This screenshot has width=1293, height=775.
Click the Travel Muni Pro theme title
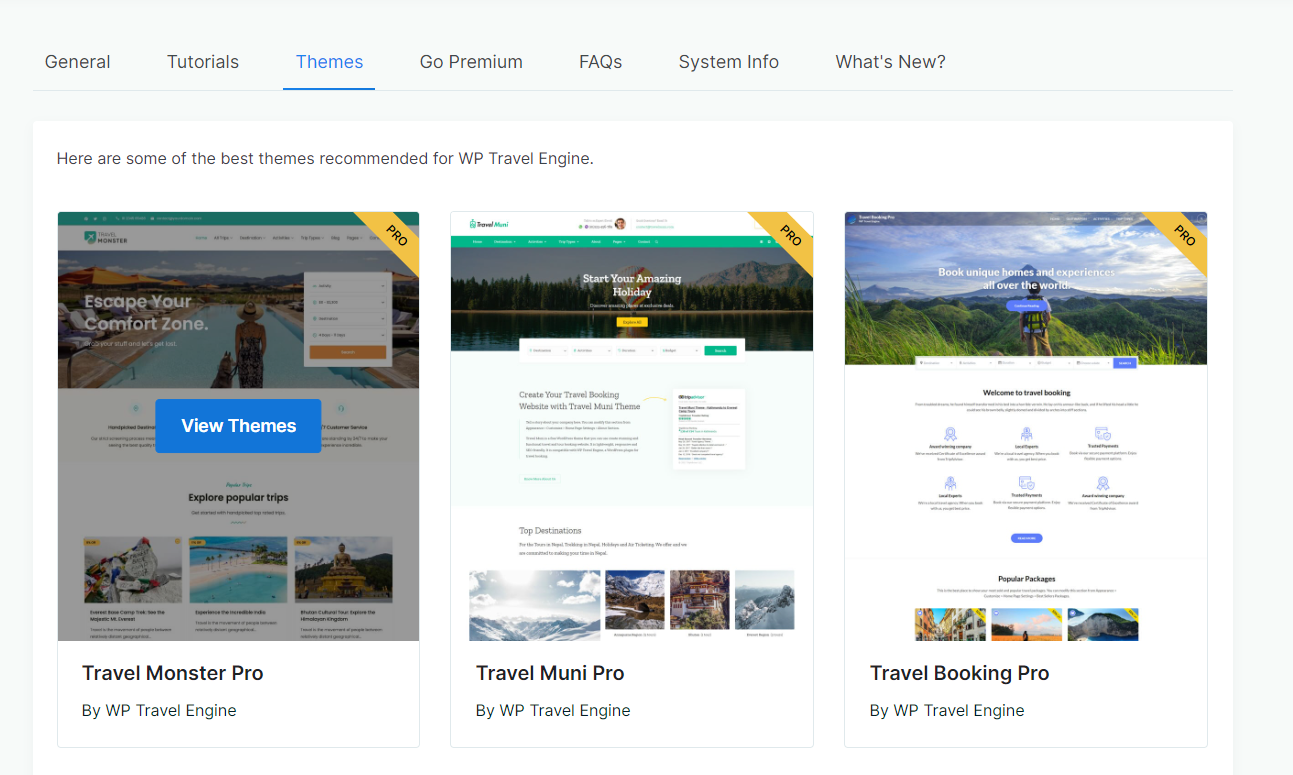550,673
